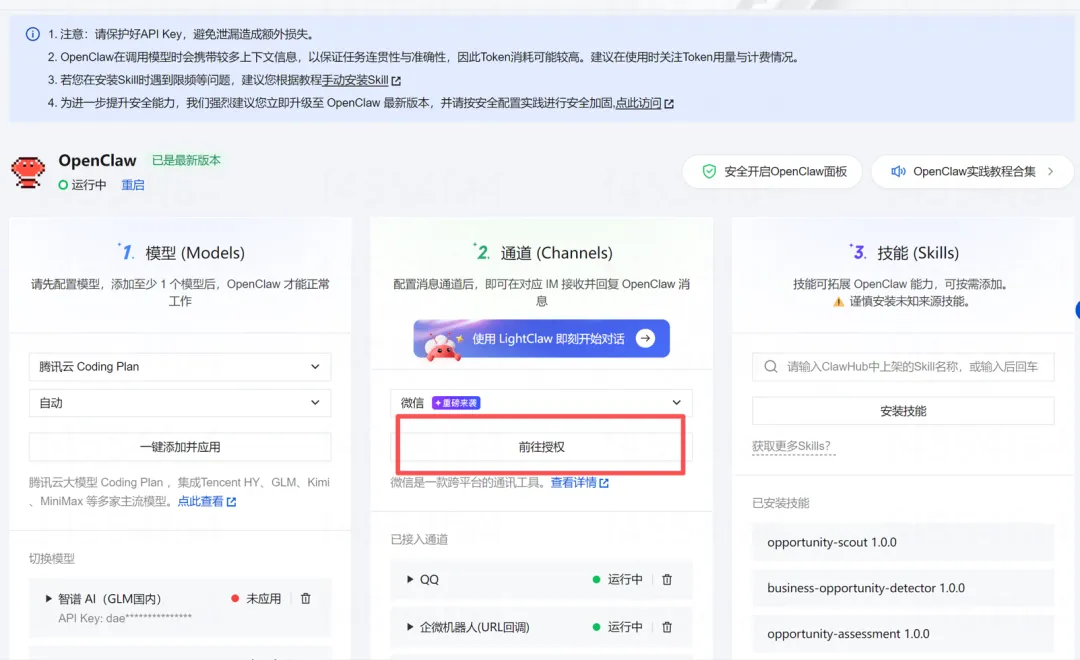This screenshot has width=1080, height=660.
Task: Click the arrow circle on the LightClaw banner
Action: (x=645, y=338)
